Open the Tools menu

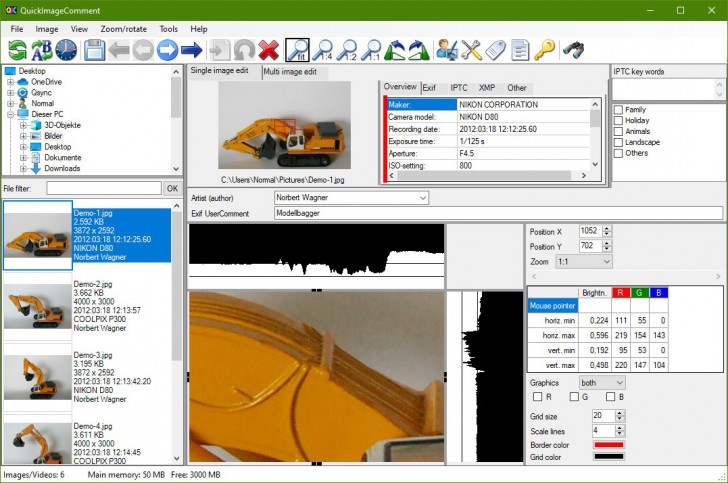tap(169, 29)
